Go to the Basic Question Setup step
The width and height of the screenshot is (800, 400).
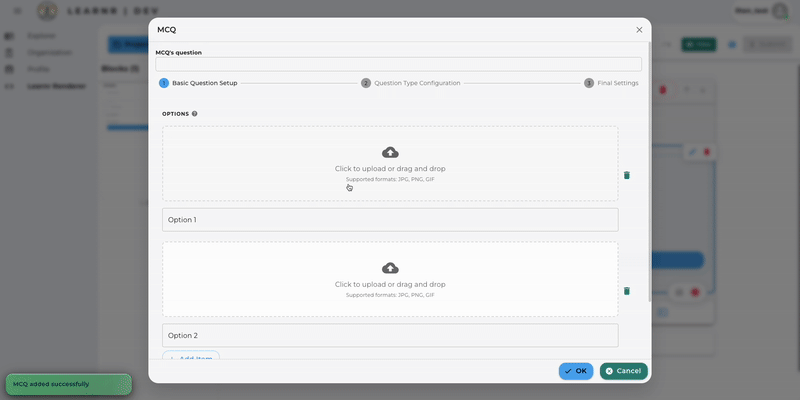pyautogui.click(x=198, y=83)
